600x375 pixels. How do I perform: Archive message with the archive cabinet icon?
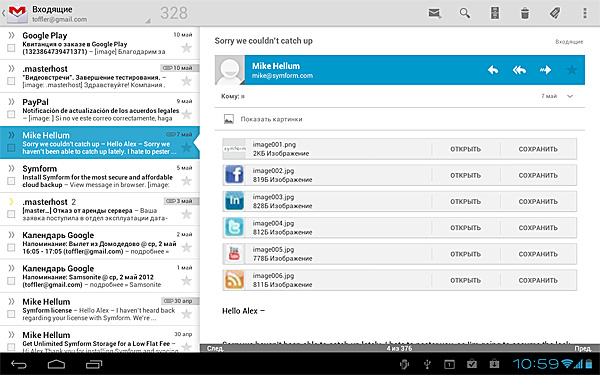click(495, 13)
